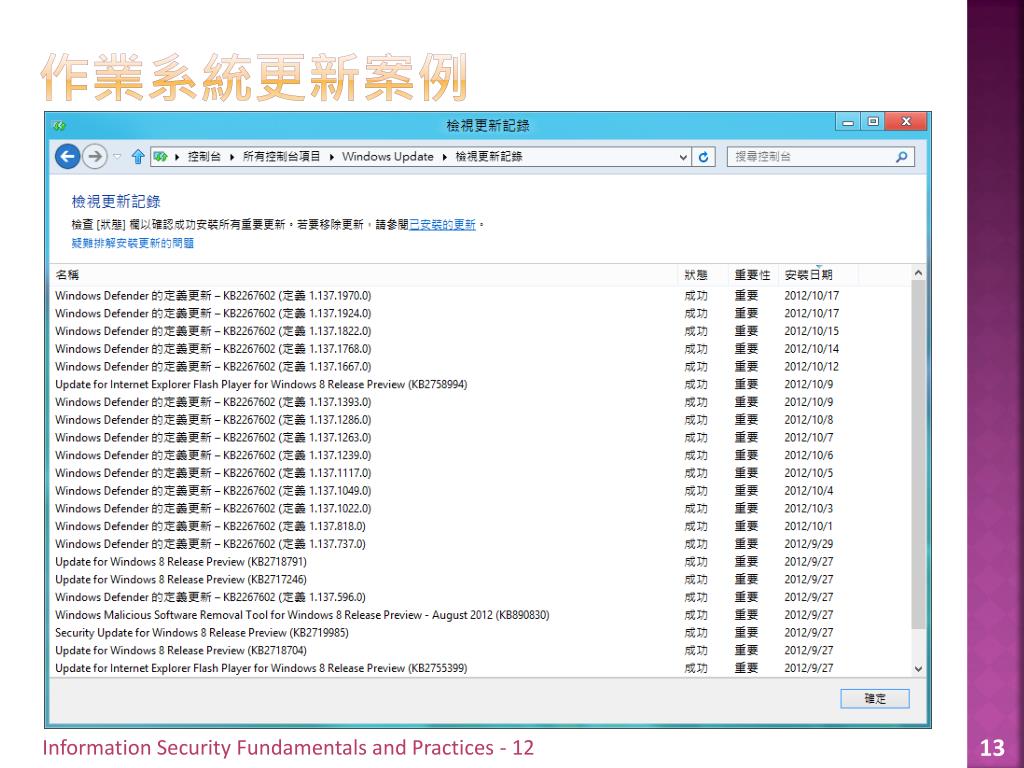Select Update for Windows 8 KB2718704 row
Screen dimensions: 1024x768
[481, 650]
